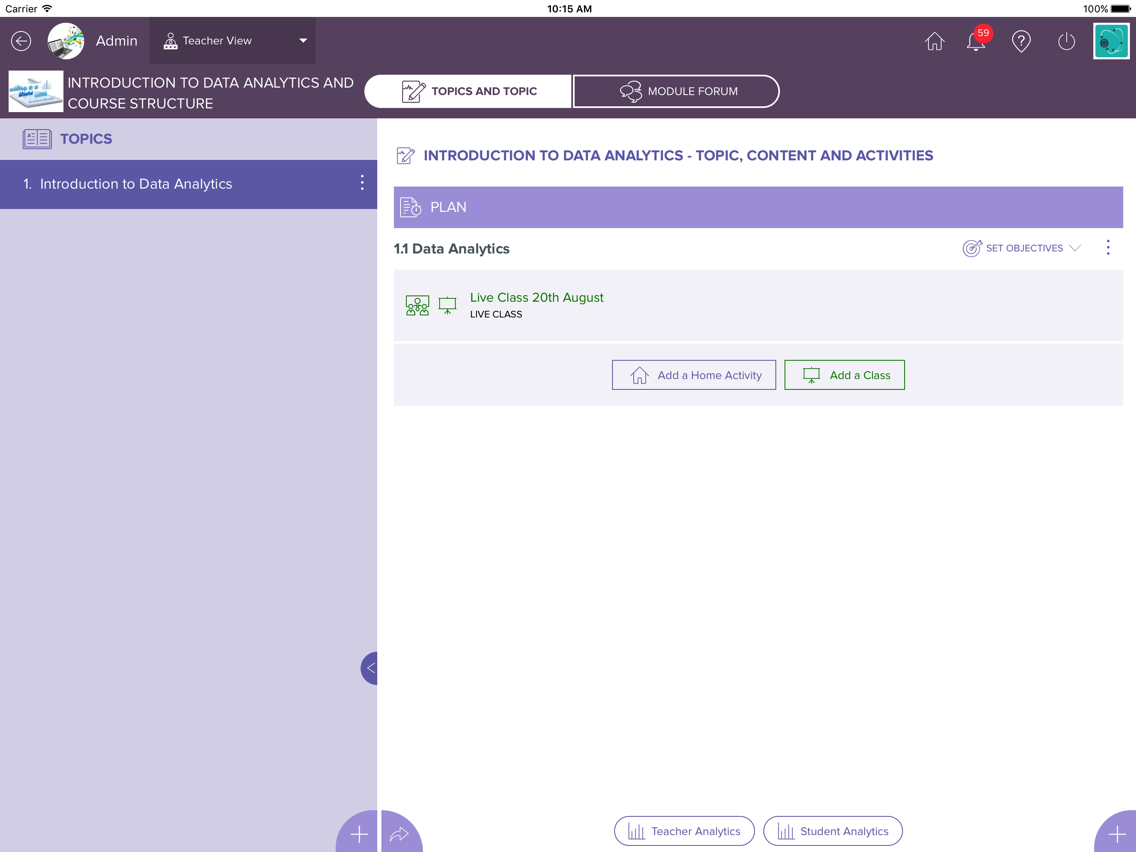Click the share arrow button
This screenshot has height=852, width=1136.
click(x=400, y=833)
